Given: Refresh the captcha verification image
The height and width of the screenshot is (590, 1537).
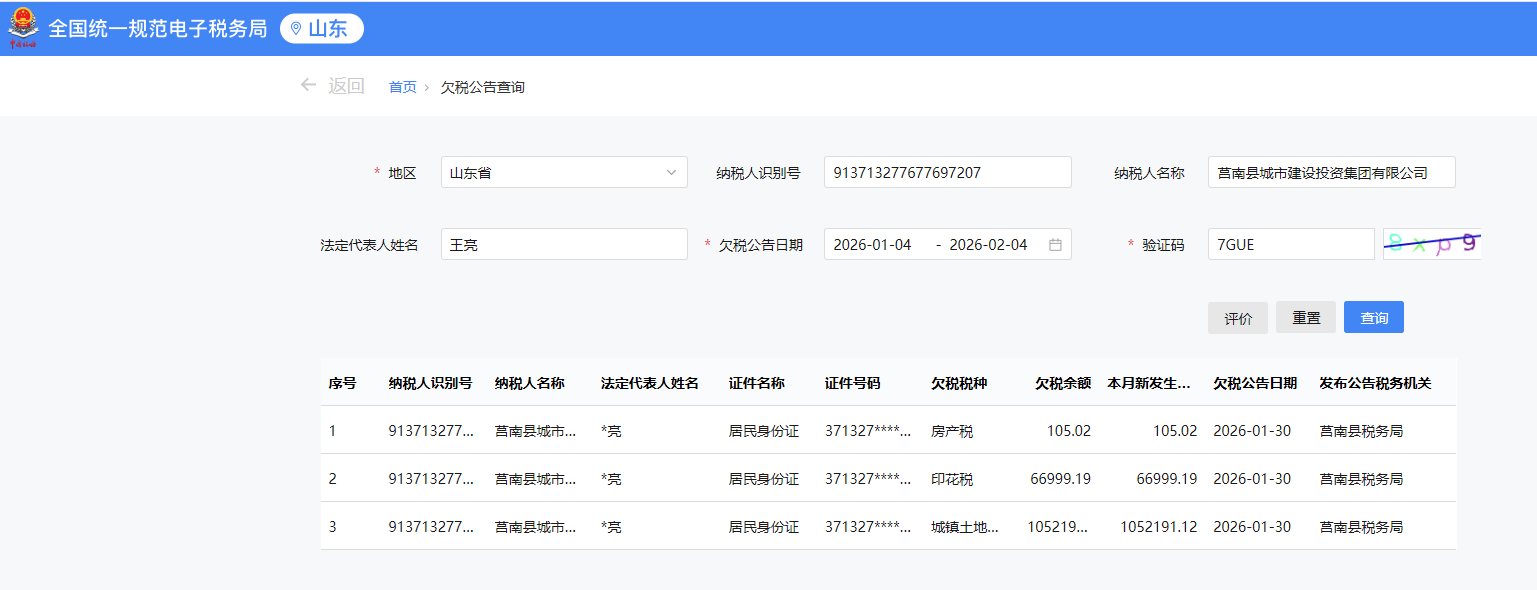Looking at the screenshot, I should tap(1431, 244).
